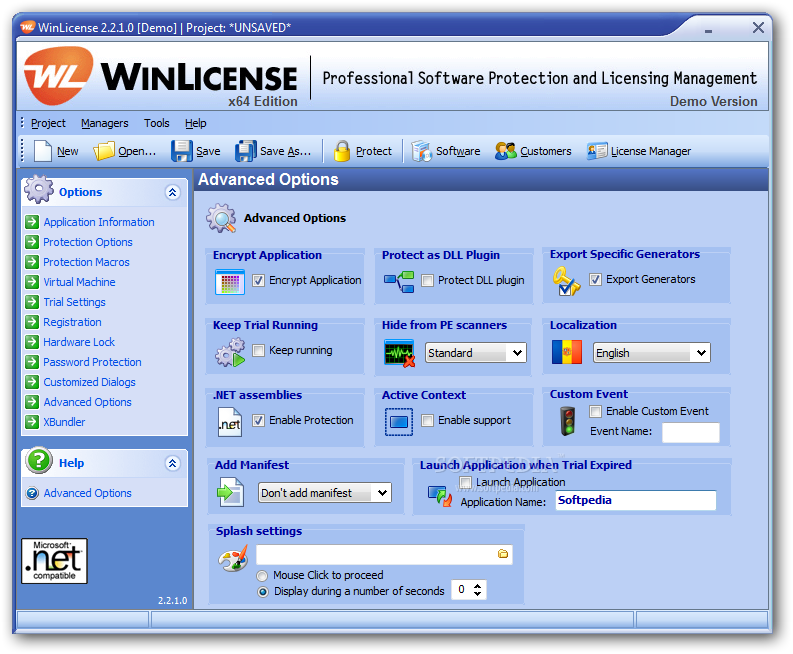The image size is (793, 654).
Task: Go to Protection Options page
Action: pos(87,242)
